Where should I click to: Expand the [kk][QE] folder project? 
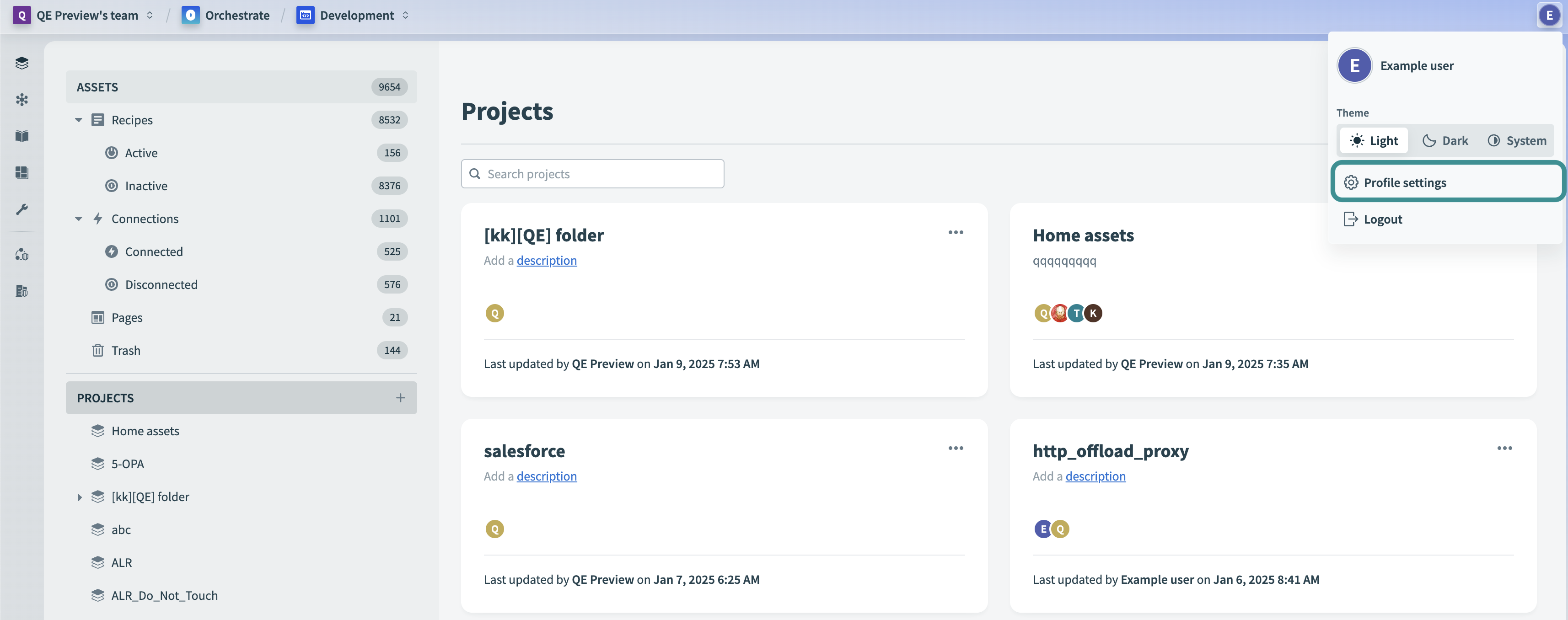[x=79, y=497]
